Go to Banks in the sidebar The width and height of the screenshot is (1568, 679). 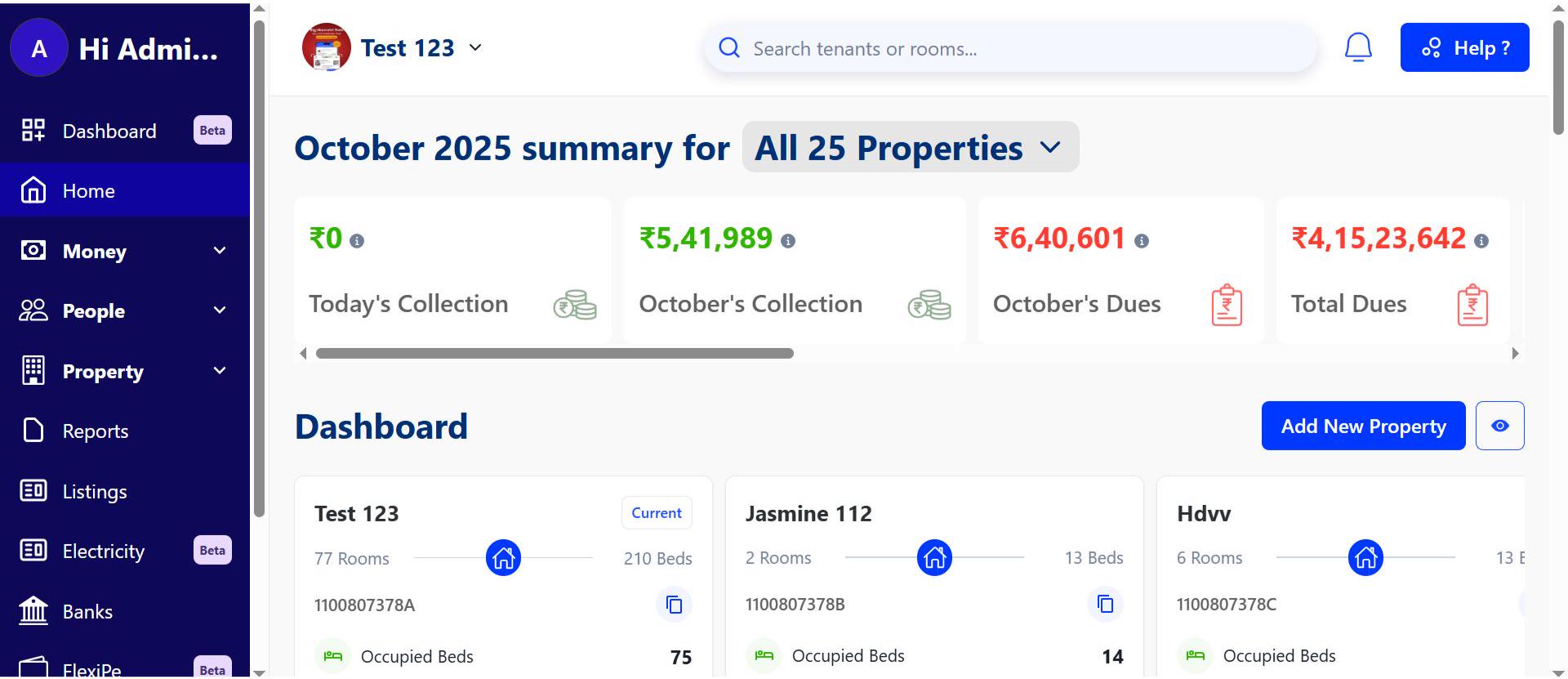[87, 612]
